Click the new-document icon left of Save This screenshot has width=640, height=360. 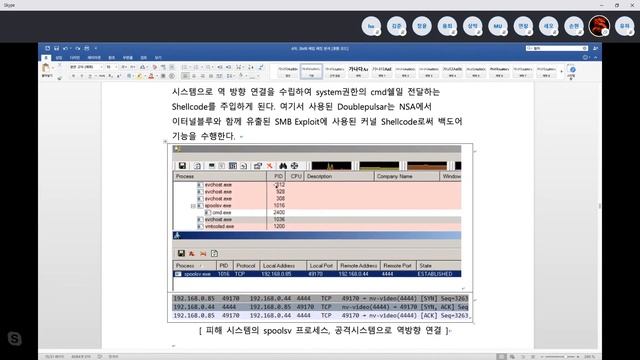[47, 48]
